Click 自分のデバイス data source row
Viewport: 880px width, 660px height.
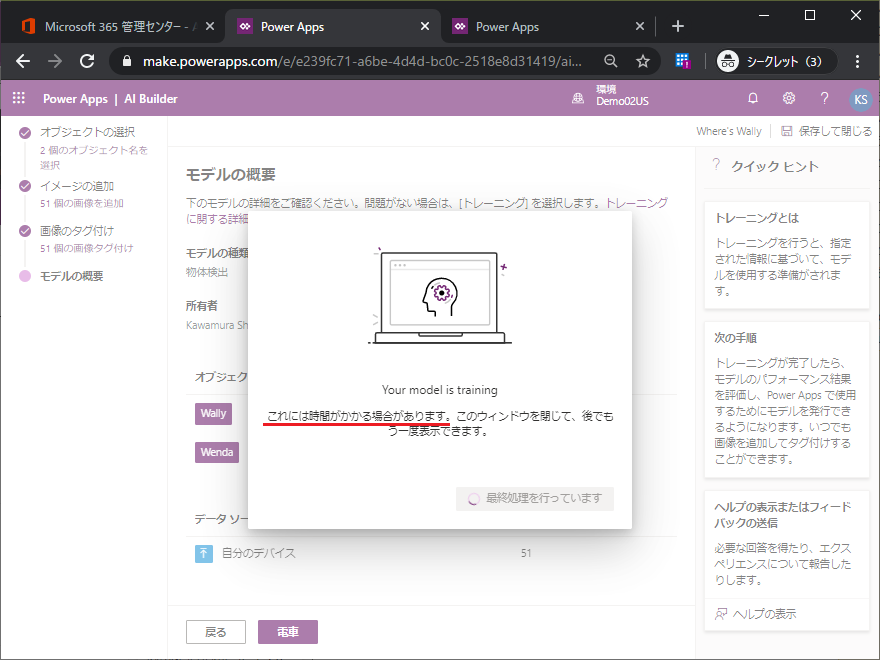coord(431,553)
